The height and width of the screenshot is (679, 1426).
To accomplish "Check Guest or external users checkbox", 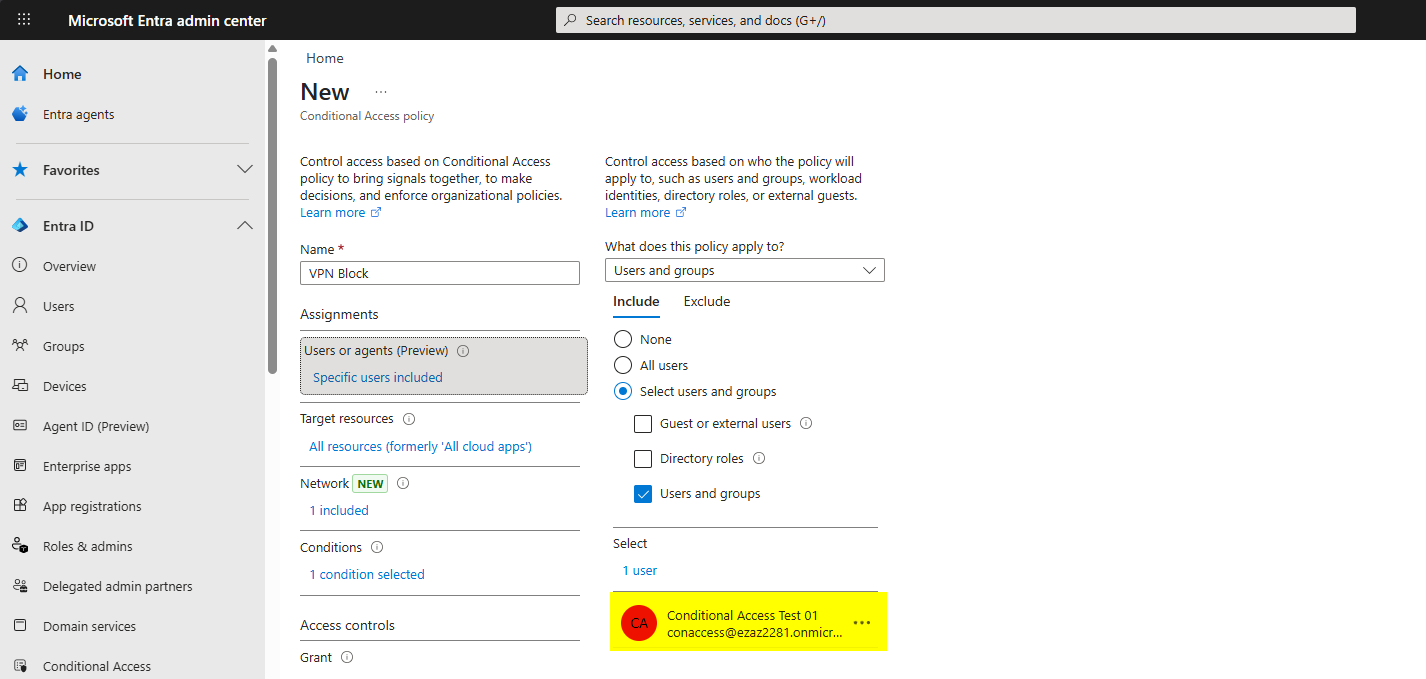I will [x=643, y=424].
